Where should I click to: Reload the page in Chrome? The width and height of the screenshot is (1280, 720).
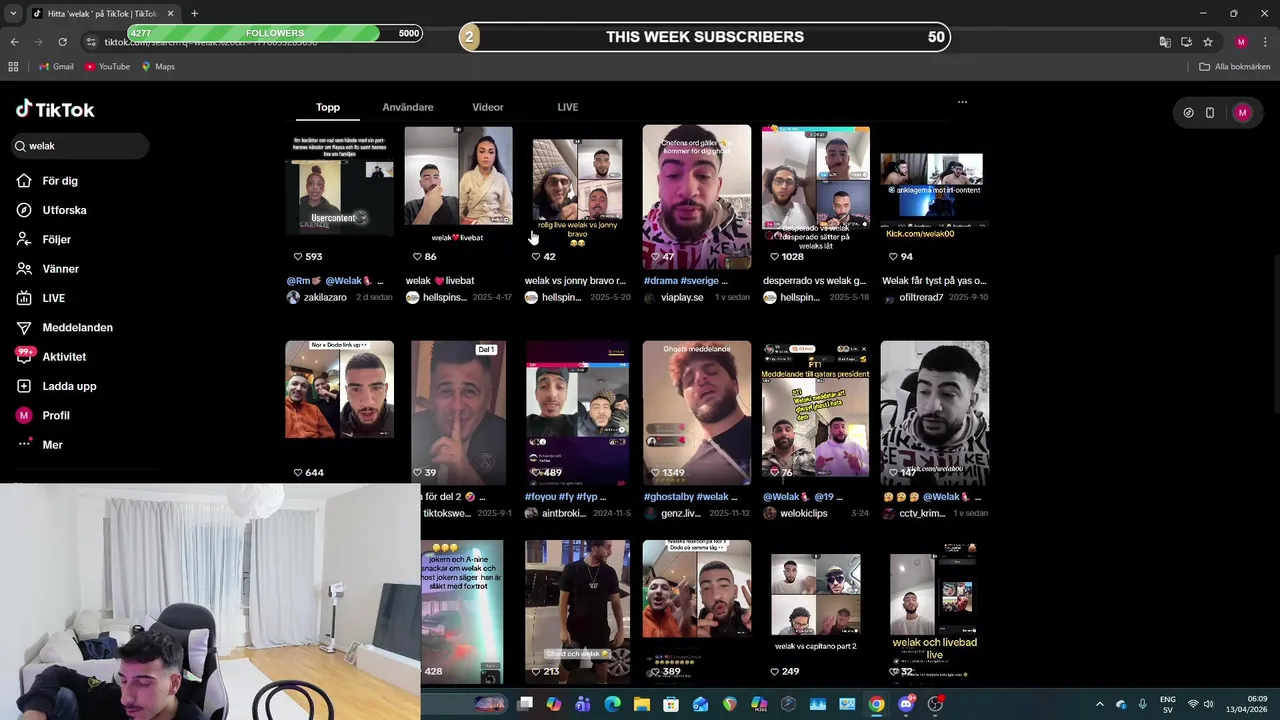coord(62,42)
